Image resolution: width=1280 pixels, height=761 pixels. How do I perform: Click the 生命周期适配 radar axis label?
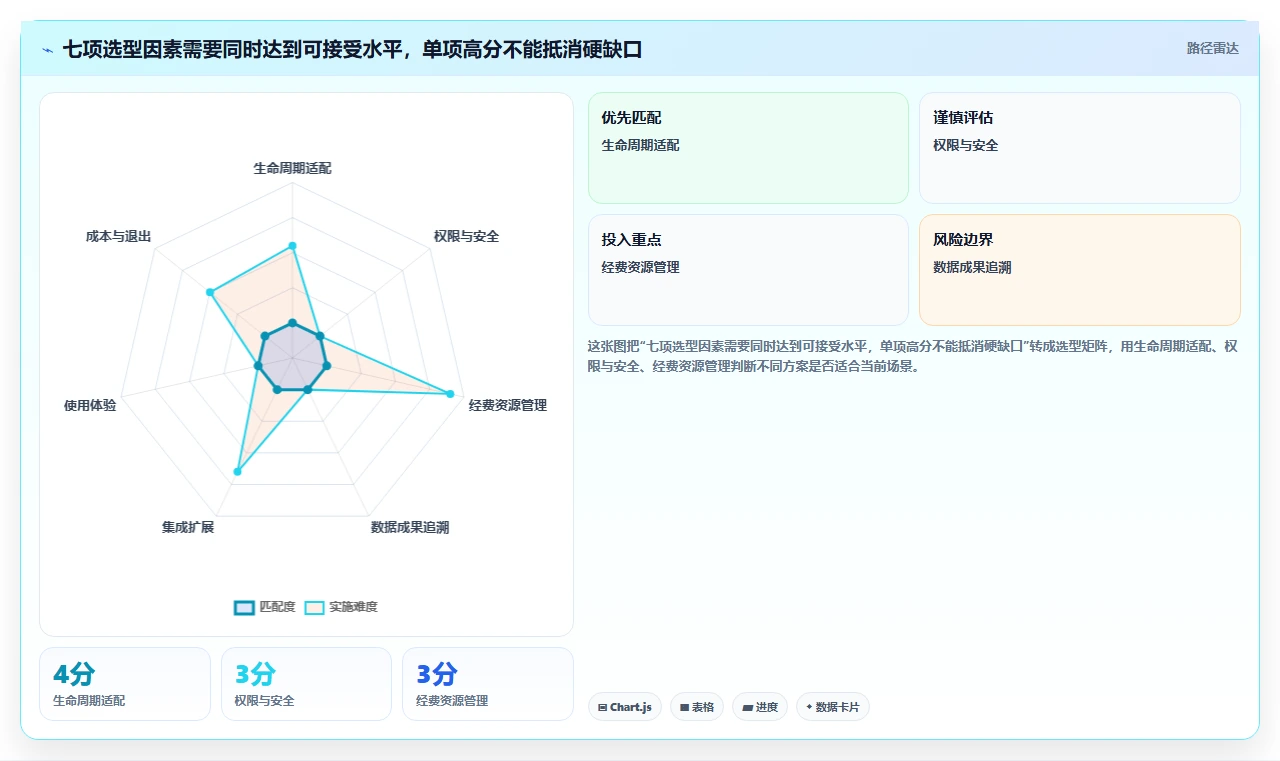click(292, 168)
